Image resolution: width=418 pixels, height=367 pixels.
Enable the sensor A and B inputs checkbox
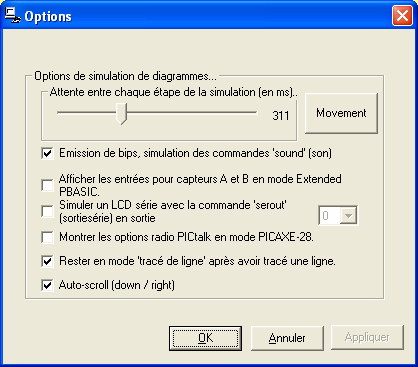click(x=47, y=185)
